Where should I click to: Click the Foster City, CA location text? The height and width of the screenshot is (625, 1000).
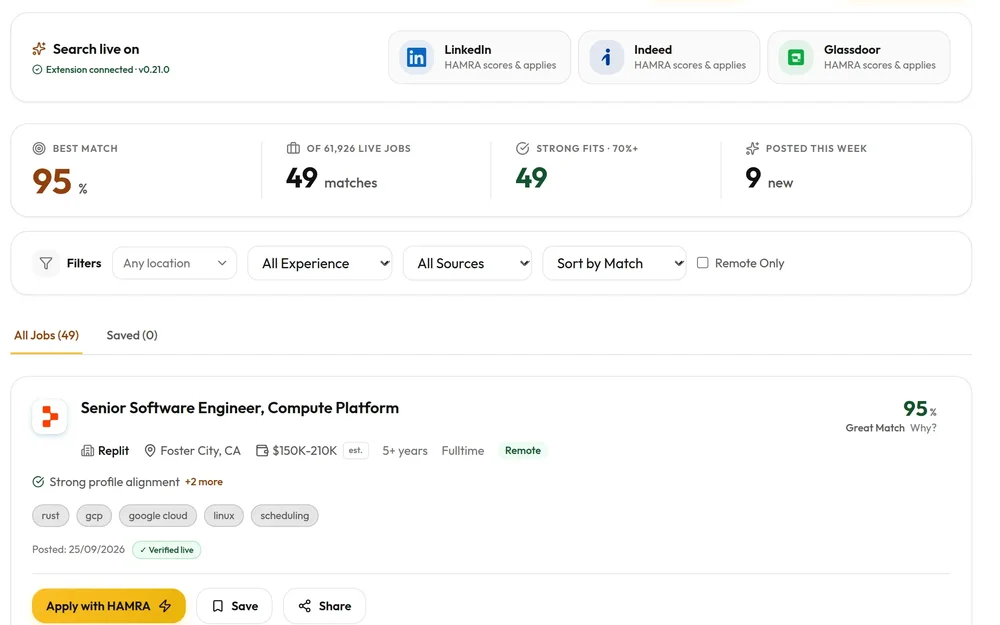coord(200,451)
